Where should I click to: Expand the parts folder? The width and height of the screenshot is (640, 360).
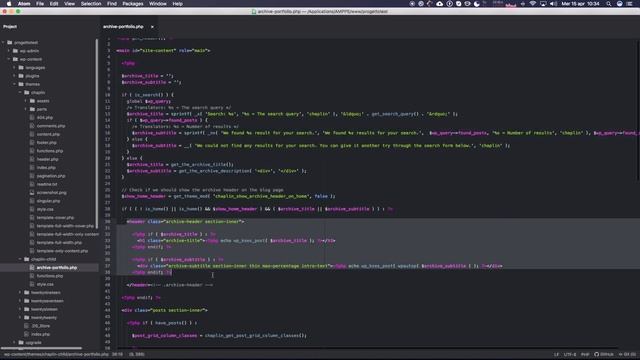(26, 109)
